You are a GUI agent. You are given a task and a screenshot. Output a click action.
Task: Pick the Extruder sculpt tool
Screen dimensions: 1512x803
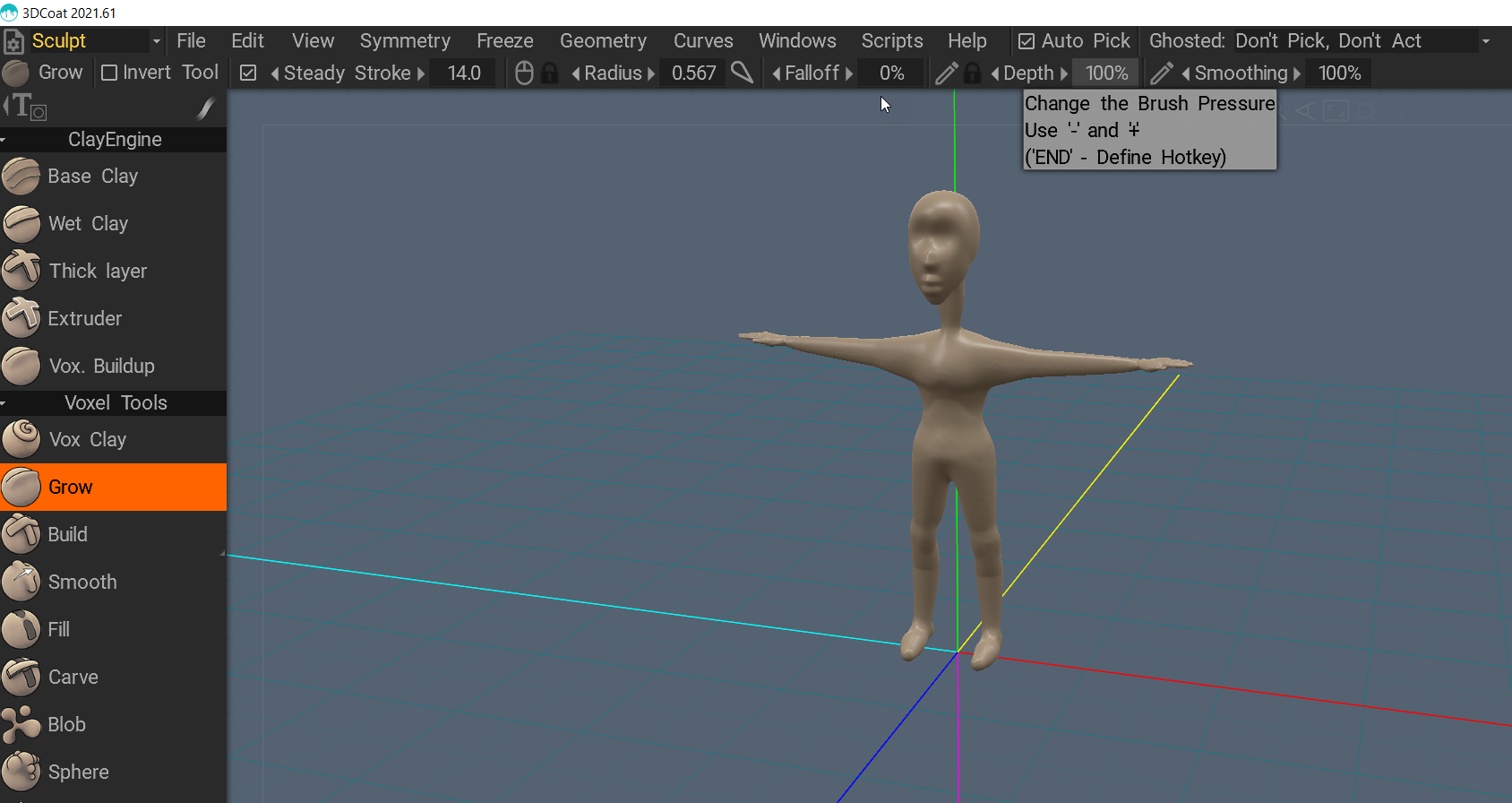pyautogui.click(x=84, y=319)
